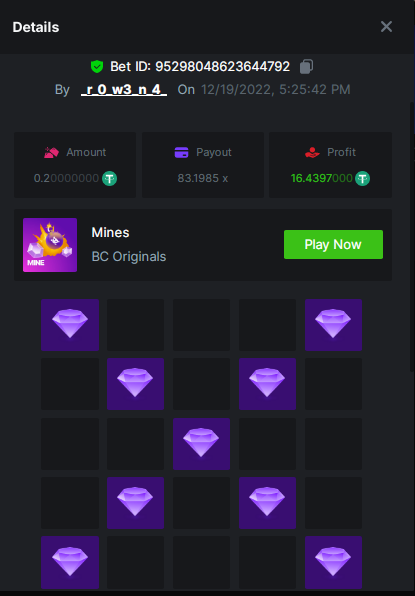Close the Details panel
The image size is (415, 596).
[386, 27]
